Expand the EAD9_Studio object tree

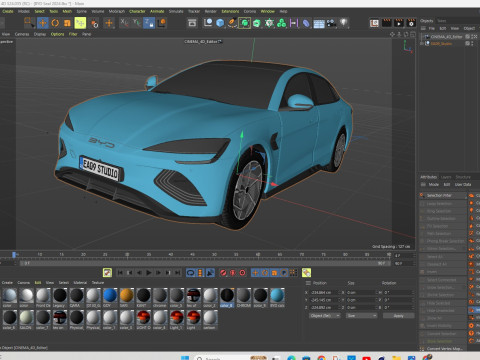[422, 43]
